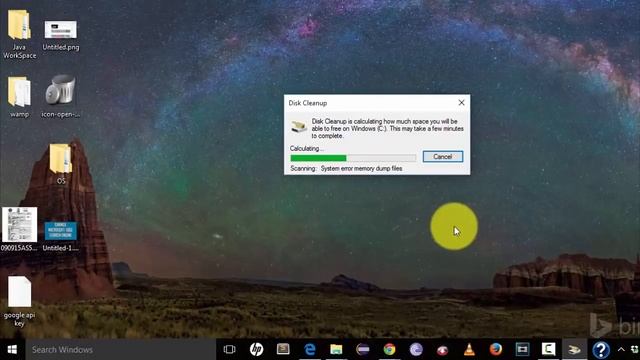Open the screen capture app on taskbar
The width and height of the screenshot is (640, 360).
[x=522, y=349]
